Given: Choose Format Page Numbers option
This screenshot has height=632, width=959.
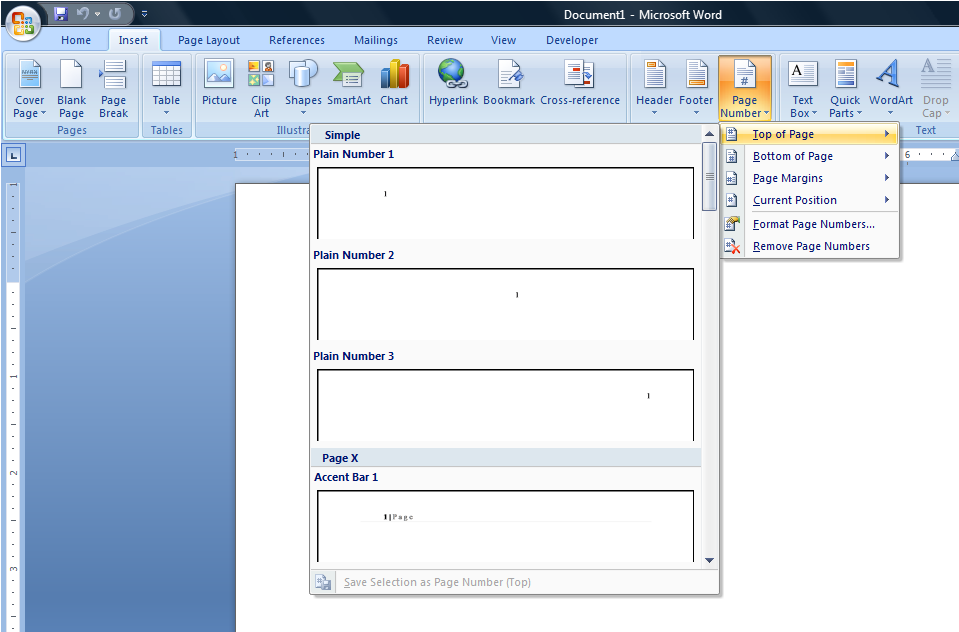Looking at the screenshot, I should tap(812, 224).
